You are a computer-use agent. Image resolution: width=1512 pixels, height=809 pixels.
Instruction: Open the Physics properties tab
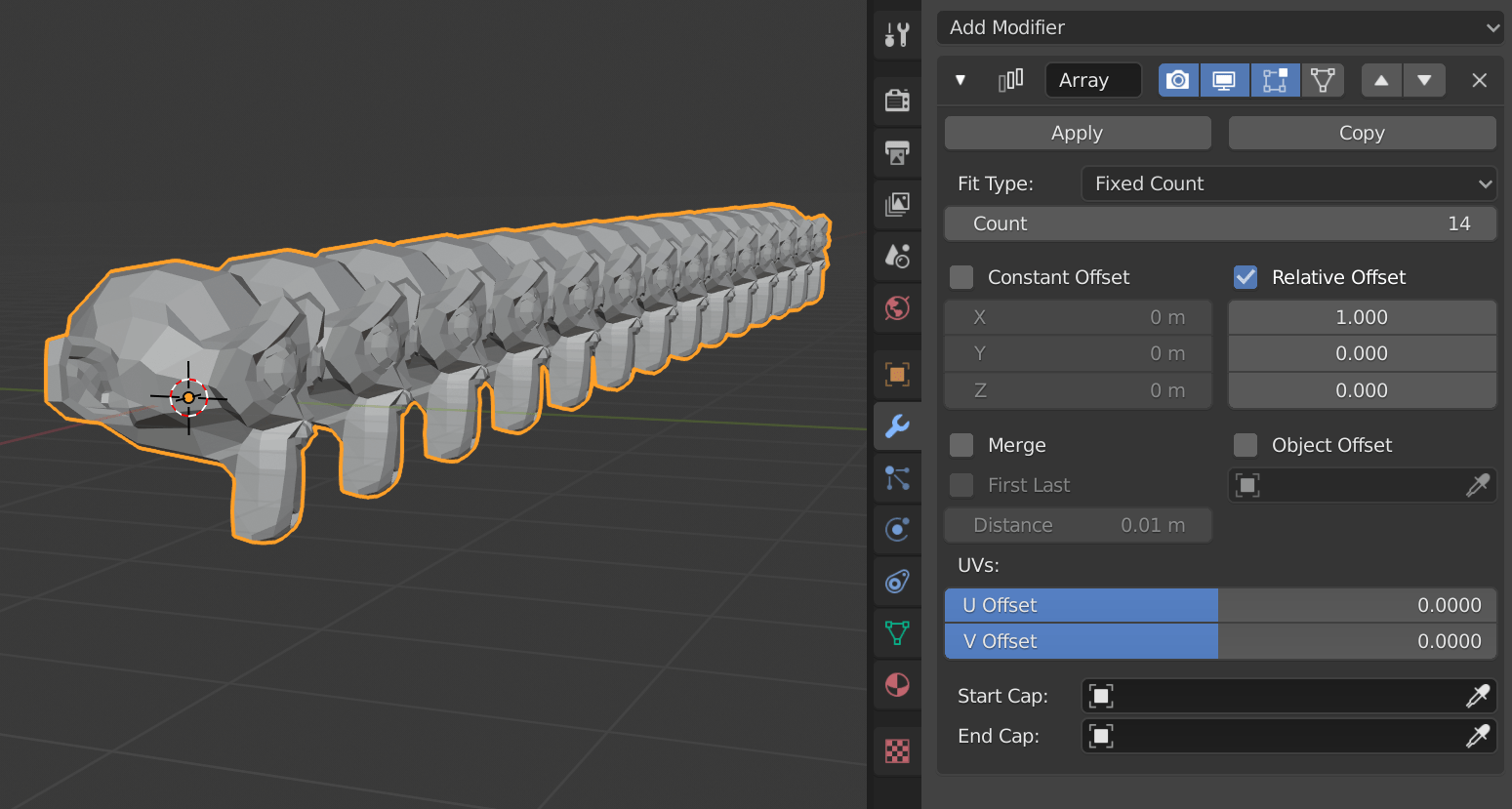coord(897,529)
